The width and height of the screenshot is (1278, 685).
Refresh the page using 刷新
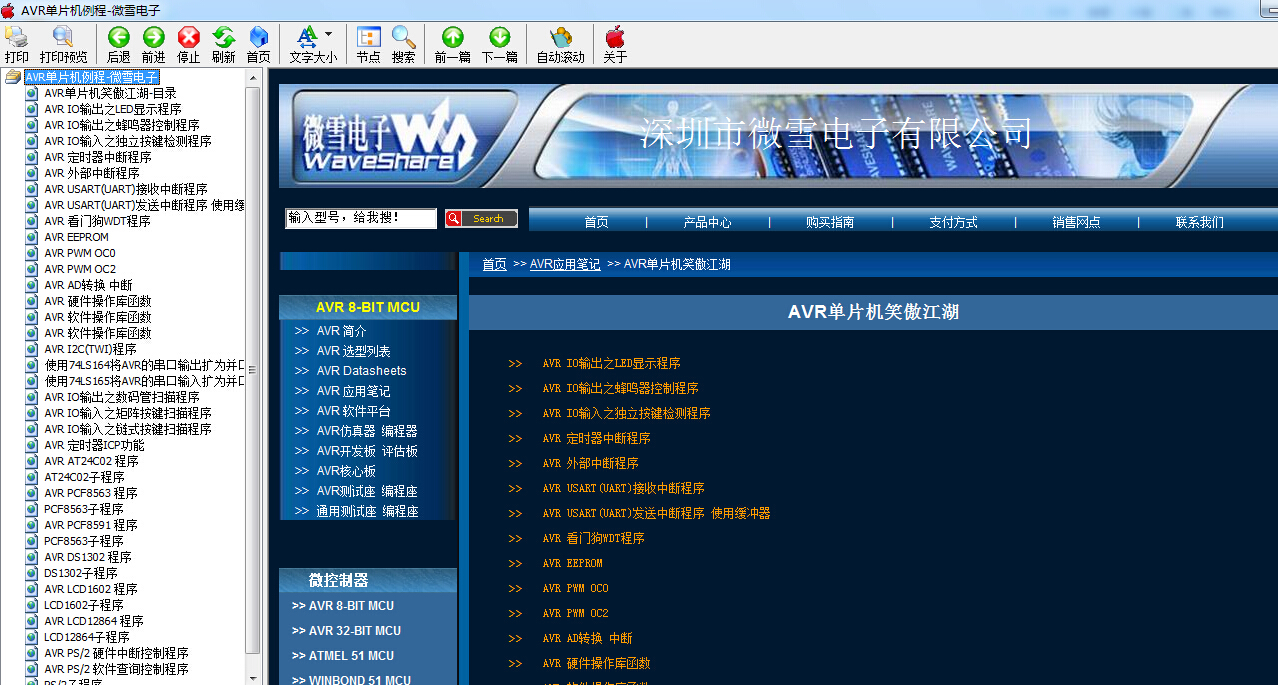[x=224, y=37]
